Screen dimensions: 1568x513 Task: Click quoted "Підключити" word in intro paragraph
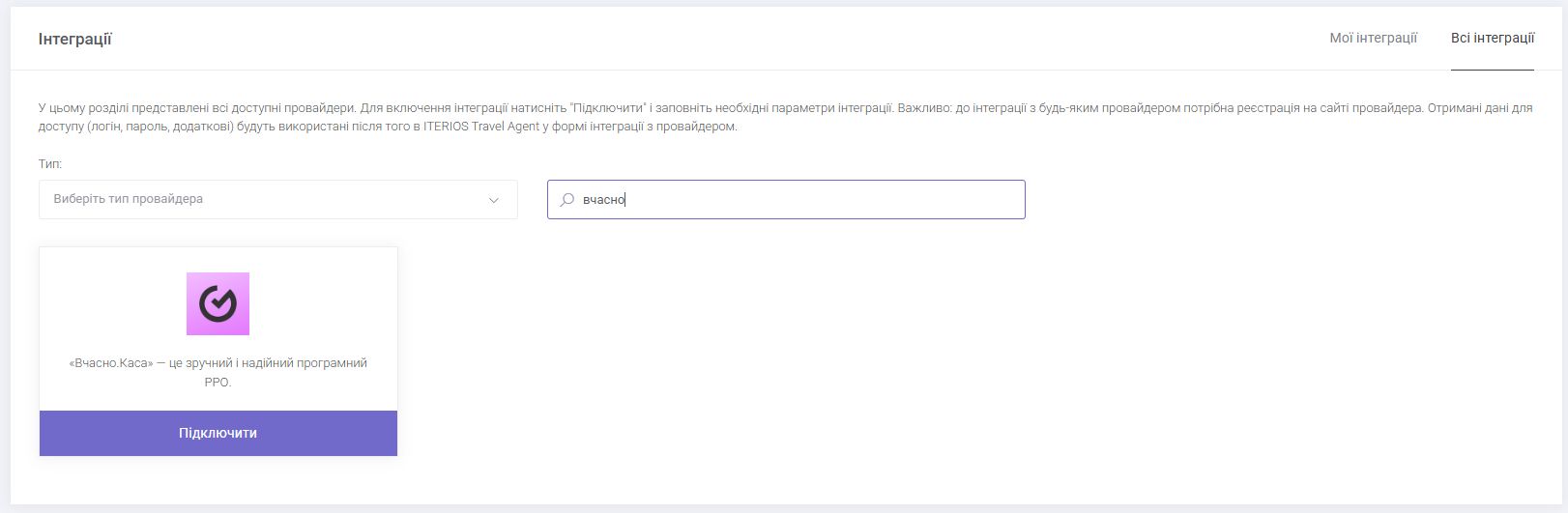(x=609, y=108)
